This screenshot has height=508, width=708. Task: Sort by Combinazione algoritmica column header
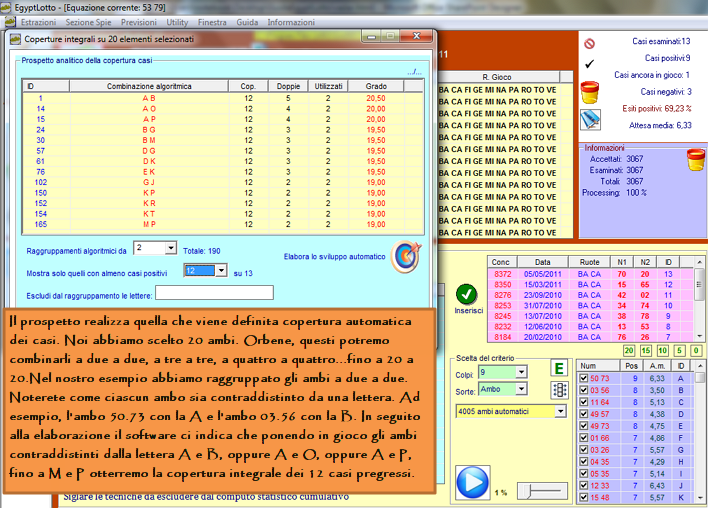click(149, 86)
